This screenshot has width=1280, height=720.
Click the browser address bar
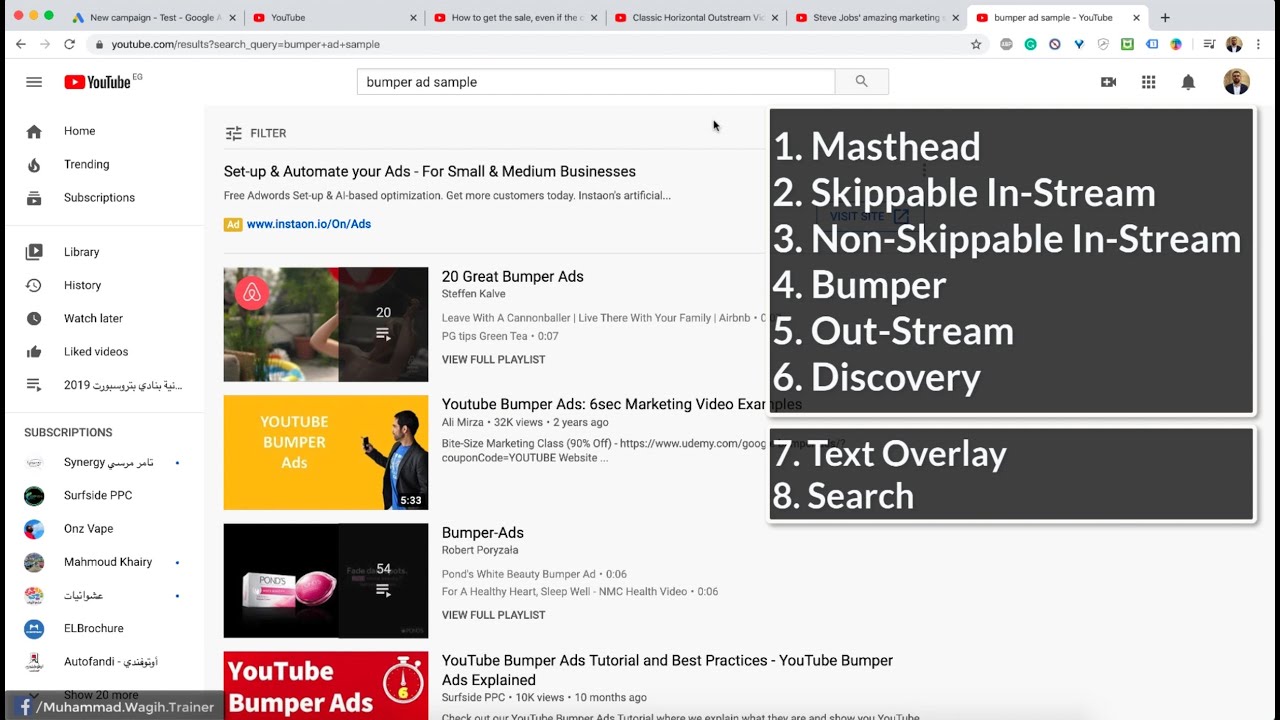click(525, 44)
